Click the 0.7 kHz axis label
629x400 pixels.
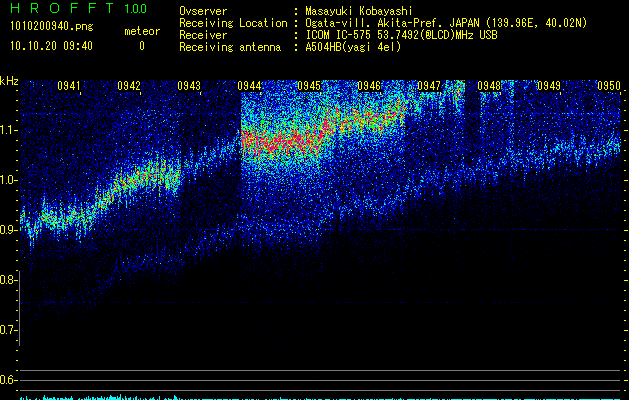pos(7,330)
